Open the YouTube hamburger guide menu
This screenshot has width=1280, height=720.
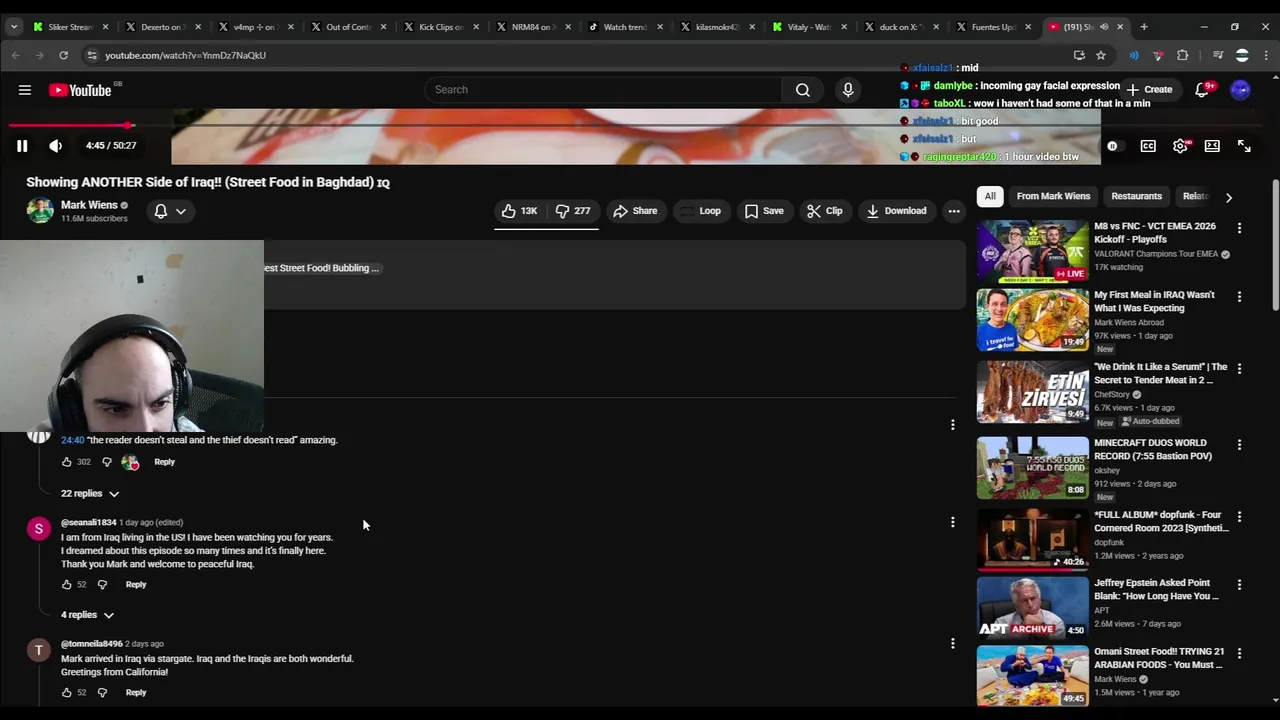pyautogui.click(x=25, y=90)
